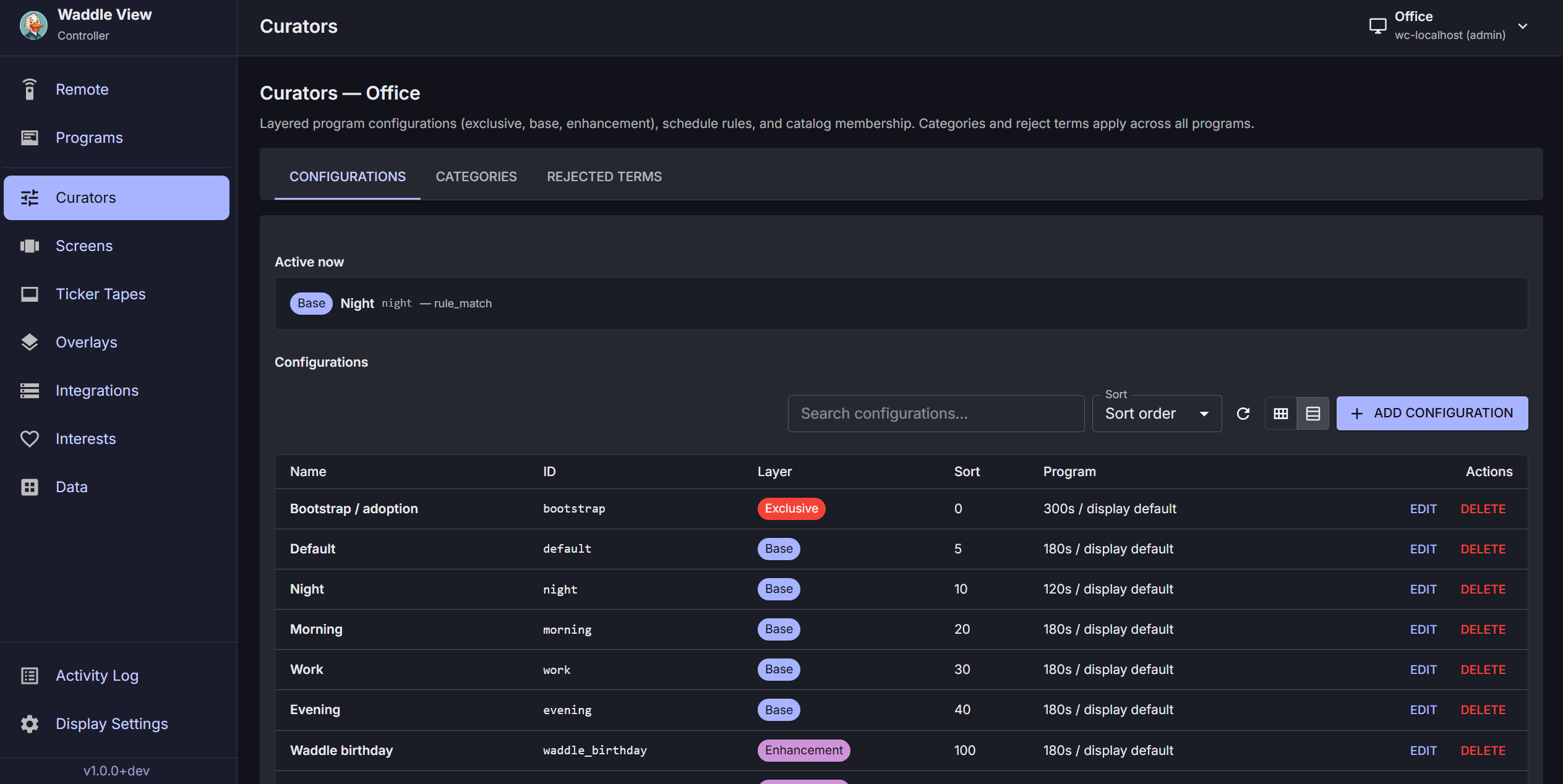
Task: Open the Configurations tab
Action: pos(348,177)
